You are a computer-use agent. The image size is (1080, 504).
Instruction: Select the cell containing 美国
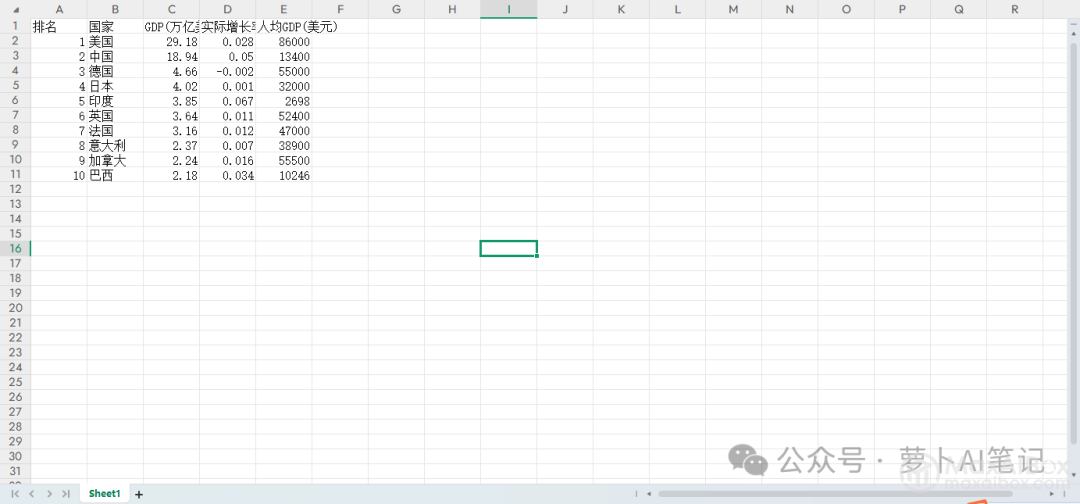pos(115,42)
